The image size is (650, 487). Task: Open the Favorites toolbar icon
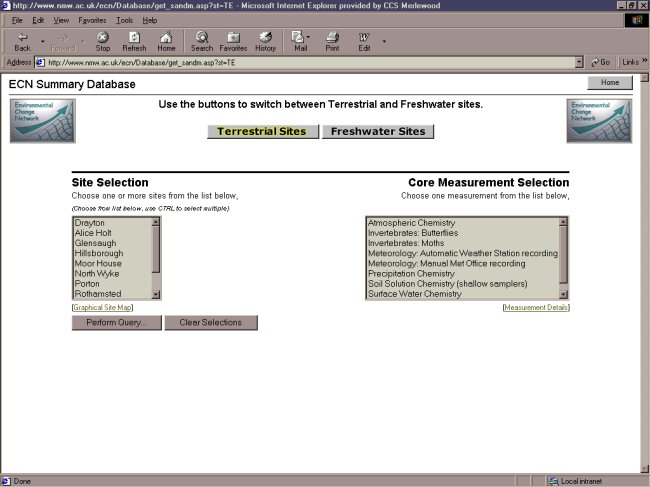233,40
